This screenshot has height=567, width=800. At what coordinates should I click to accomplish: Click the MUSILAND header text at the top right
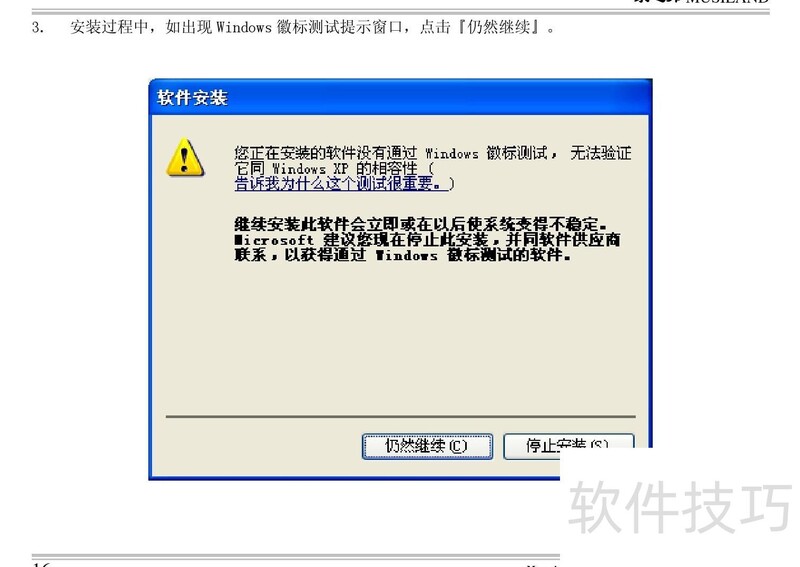(x=727, y=2)
